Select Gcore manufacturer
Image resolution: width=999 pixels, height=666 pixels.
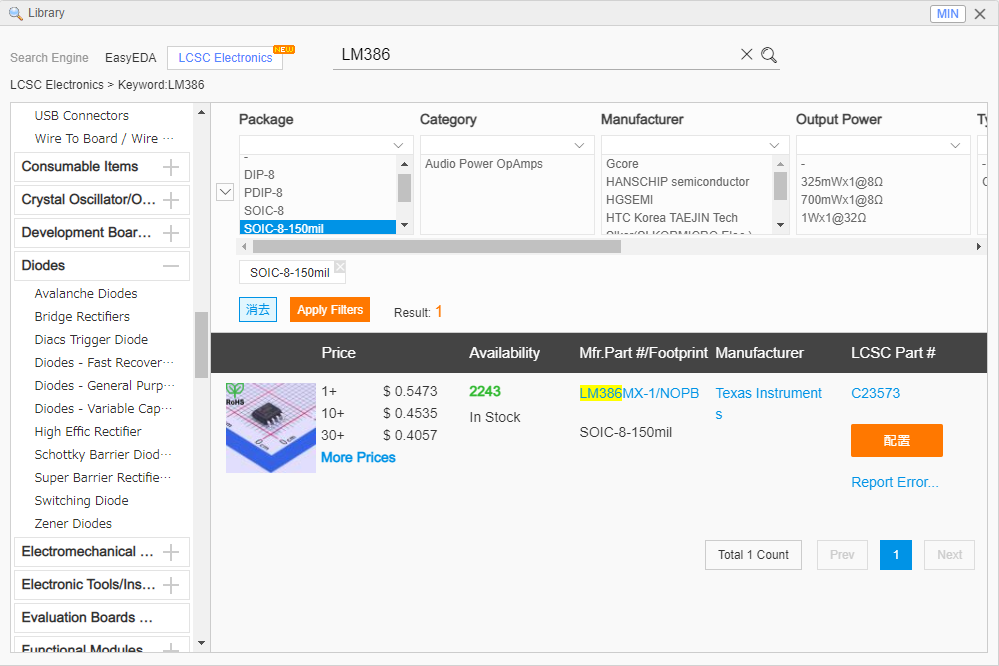click(622, 164)
